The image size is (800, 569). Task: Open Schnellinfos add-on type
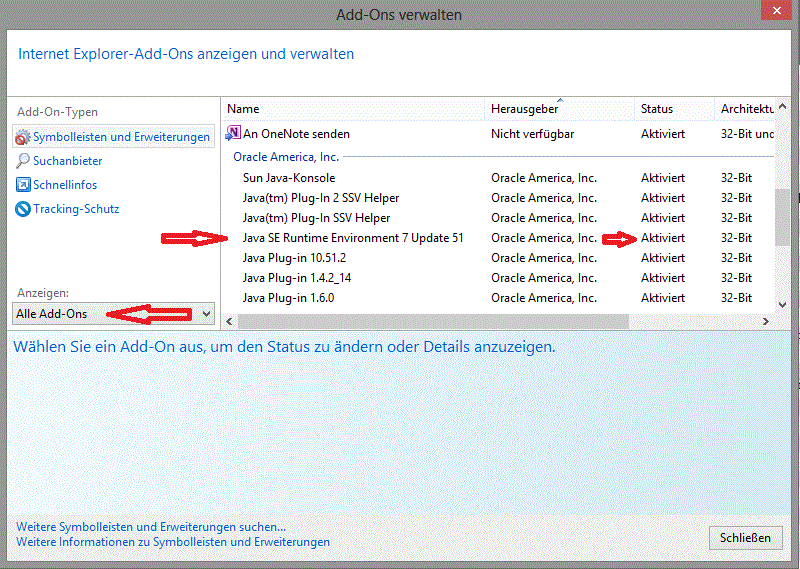[x=65, y=185]
